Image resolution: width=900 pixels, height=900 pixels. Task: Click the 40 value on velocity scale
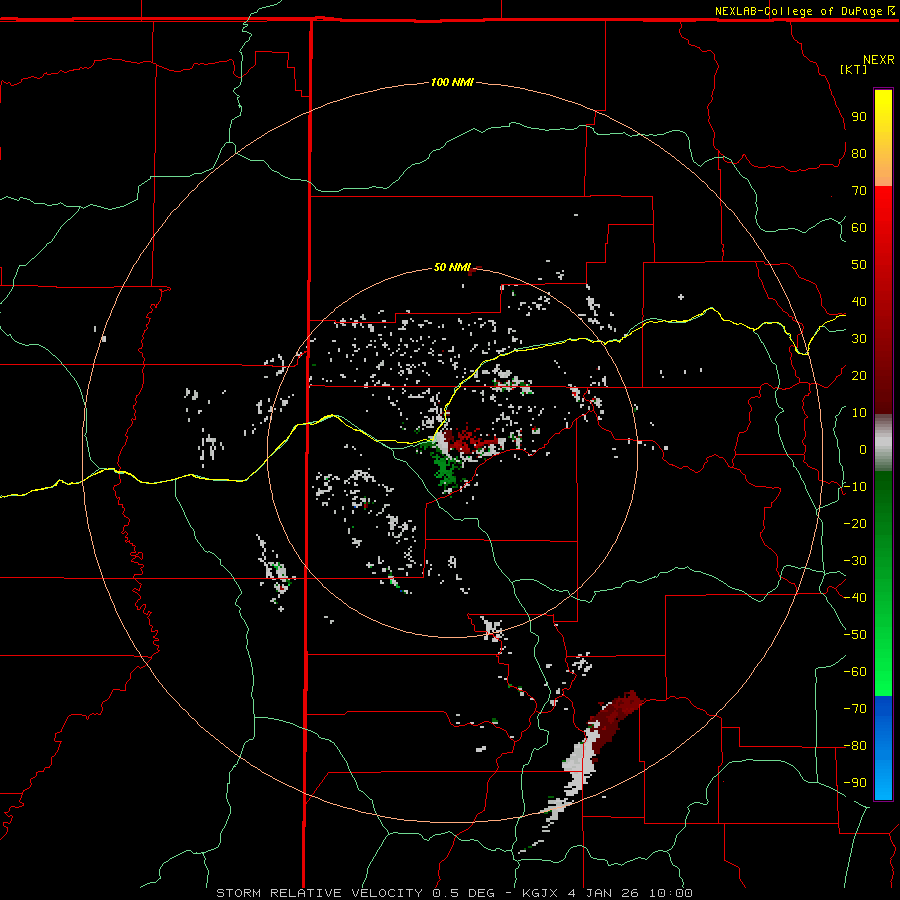point(859,301)
